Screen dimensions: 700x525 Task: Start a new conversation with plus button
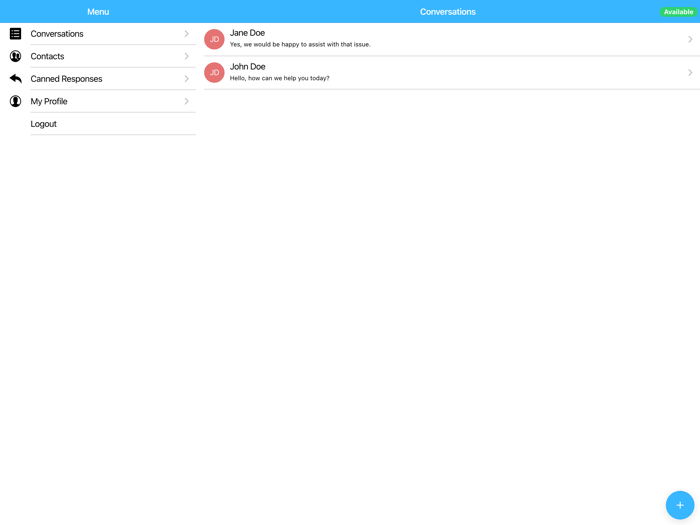[680, 505]
